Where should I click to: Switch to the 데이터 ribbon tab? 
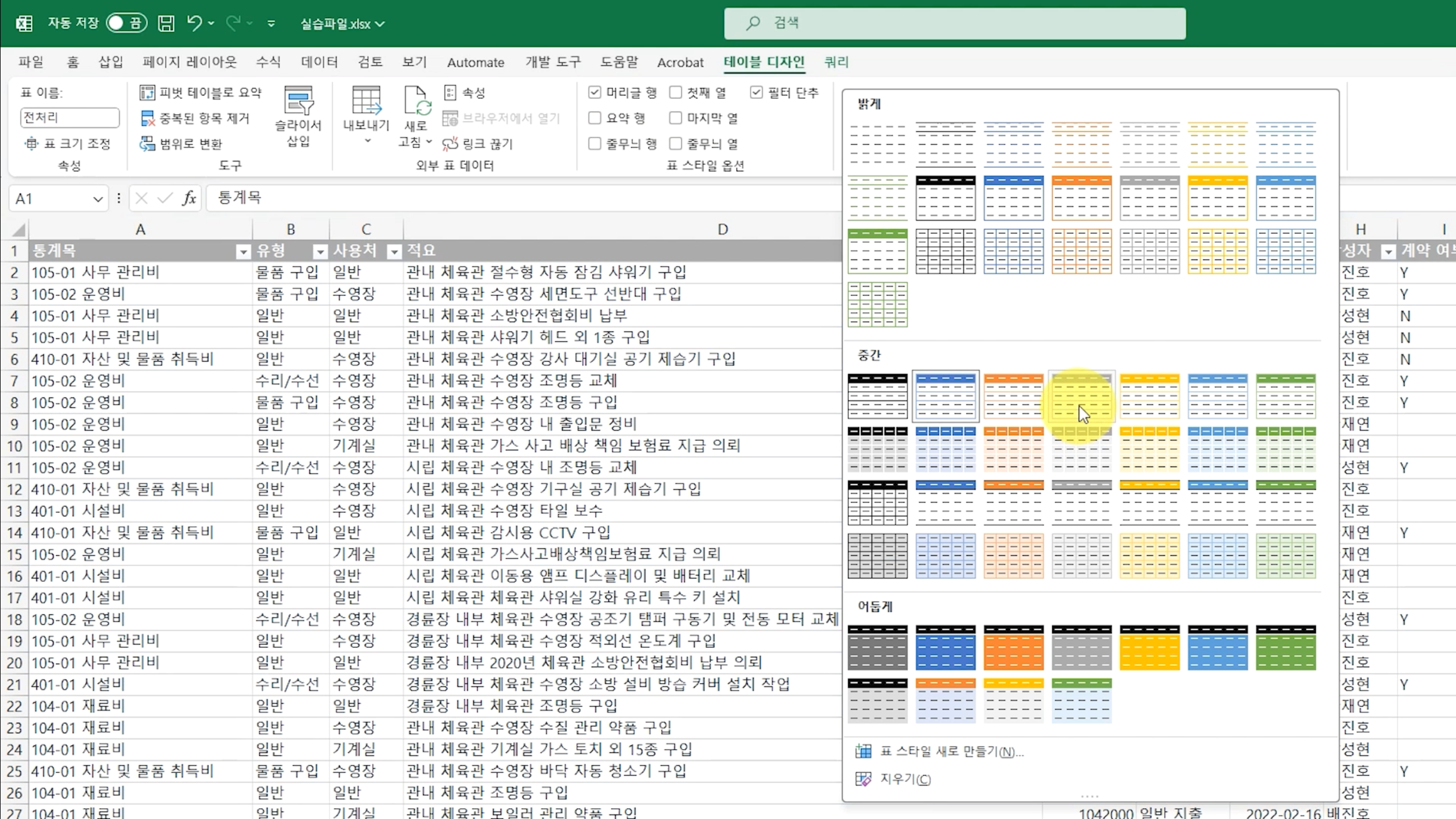pos(319,62)
